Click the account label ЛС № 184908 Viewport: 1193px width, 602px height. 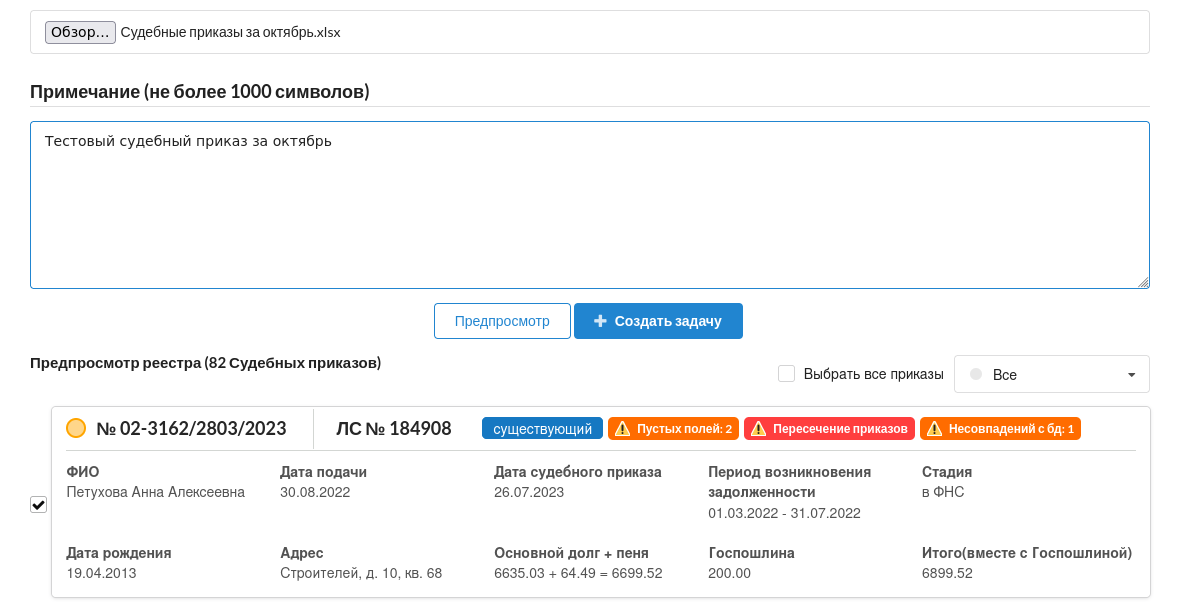(x=393, y=429)
